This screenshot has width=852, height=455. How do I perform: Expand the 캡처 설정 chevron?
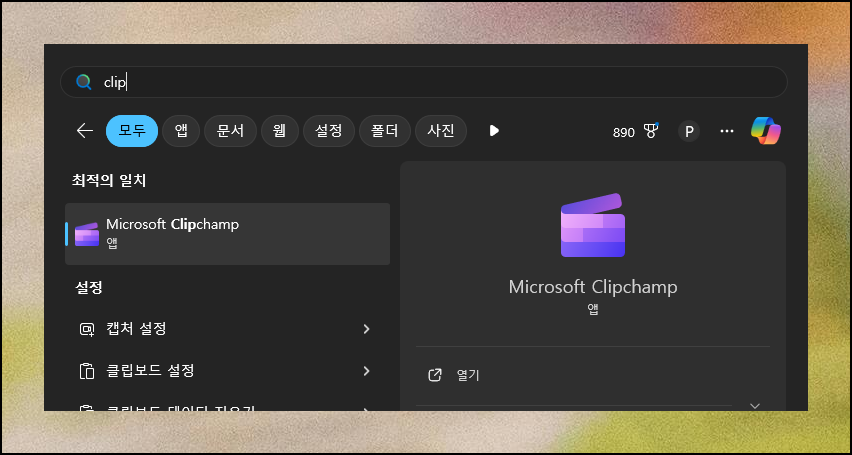tap(367, 329)
